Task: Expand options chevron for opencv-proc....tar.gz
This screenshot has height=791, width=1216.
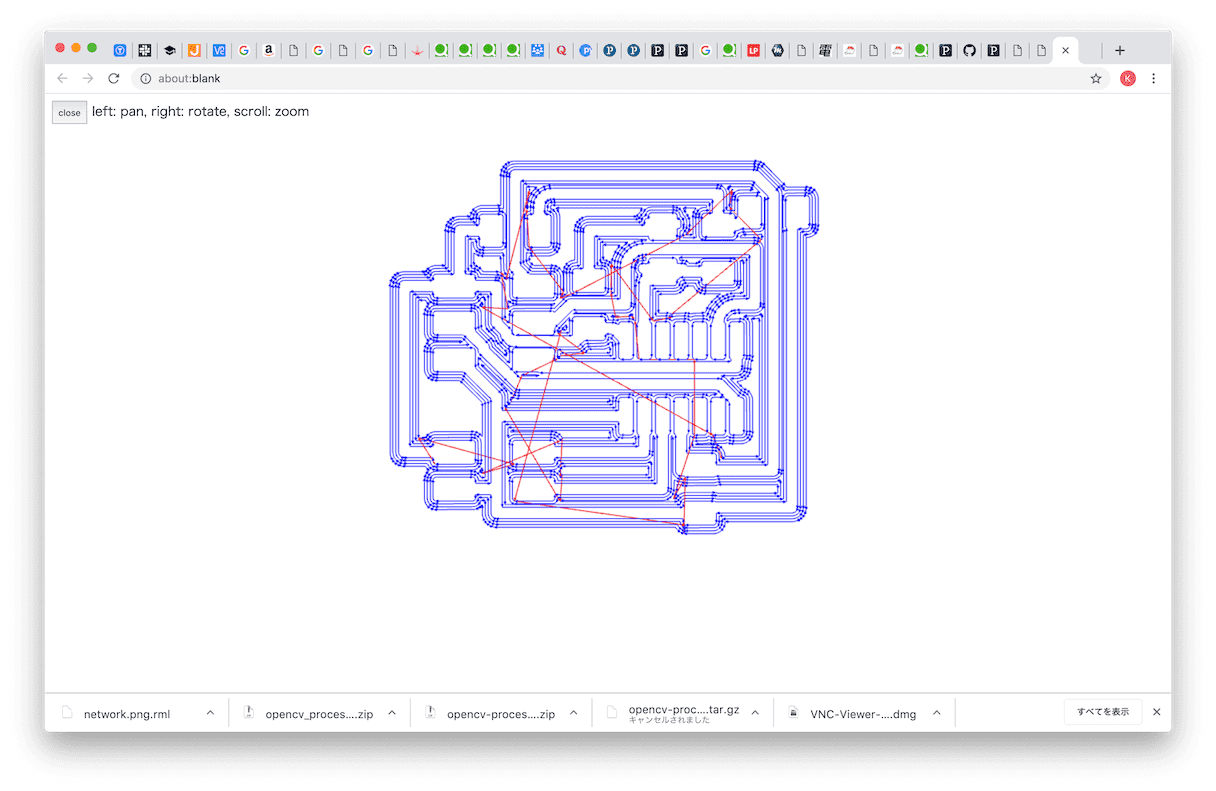Action: click(x=755, y=713)
